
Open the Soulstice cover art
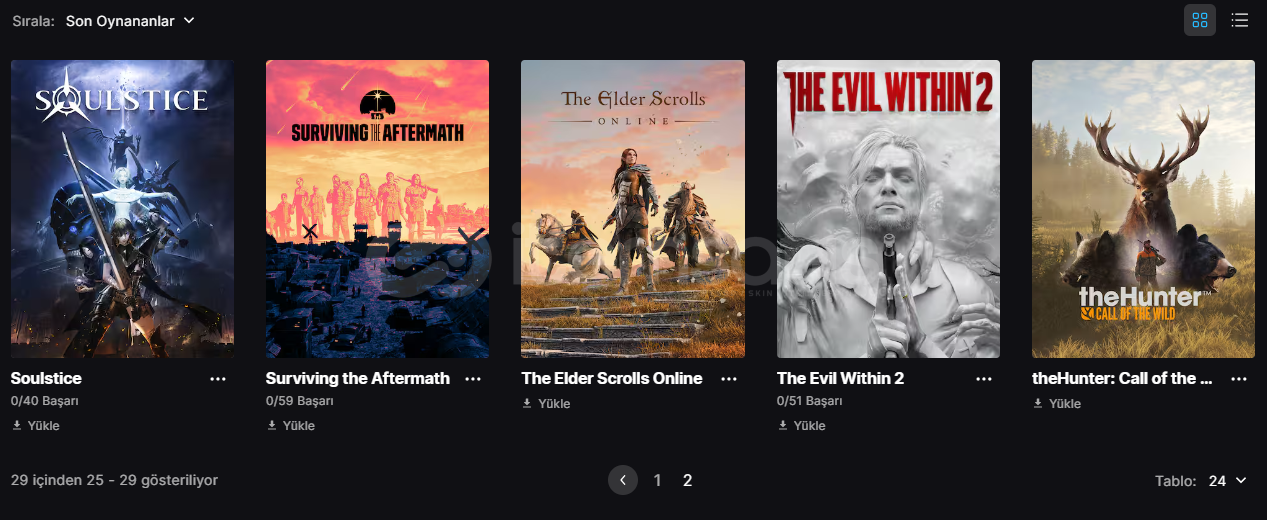coord(122,209)
